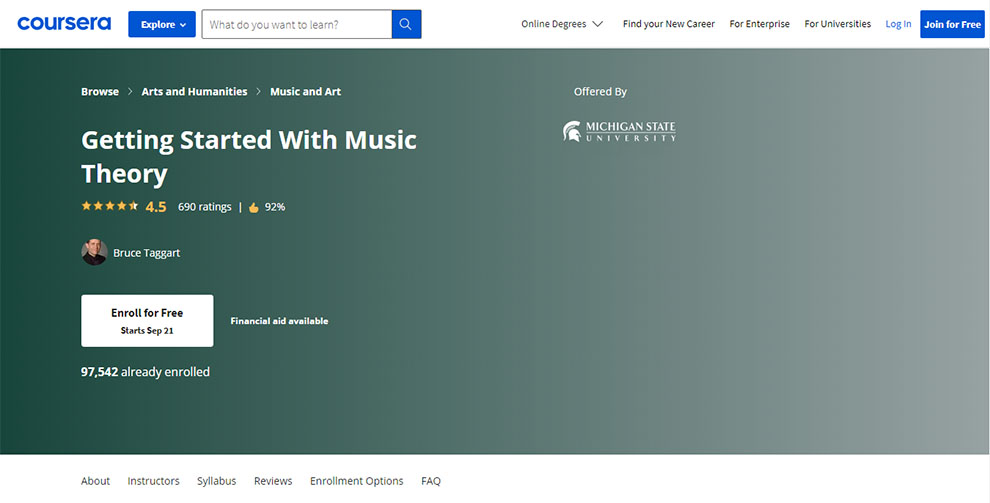The width and height of the screenshot is (990, 503).
Task: Click Enroll for Free button
Action: coord(147,321)
